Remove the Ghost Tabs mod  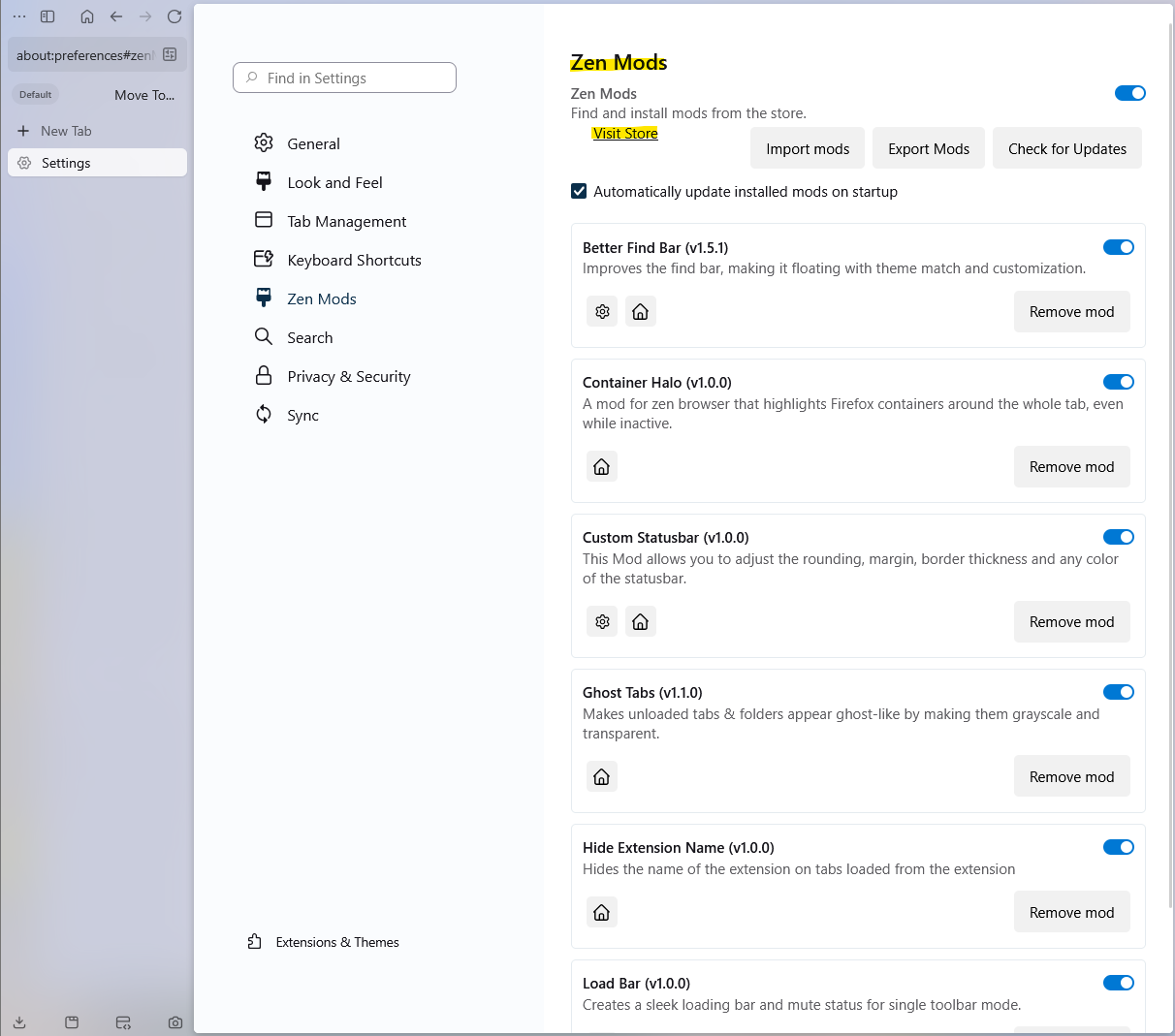coord(1072,776)
